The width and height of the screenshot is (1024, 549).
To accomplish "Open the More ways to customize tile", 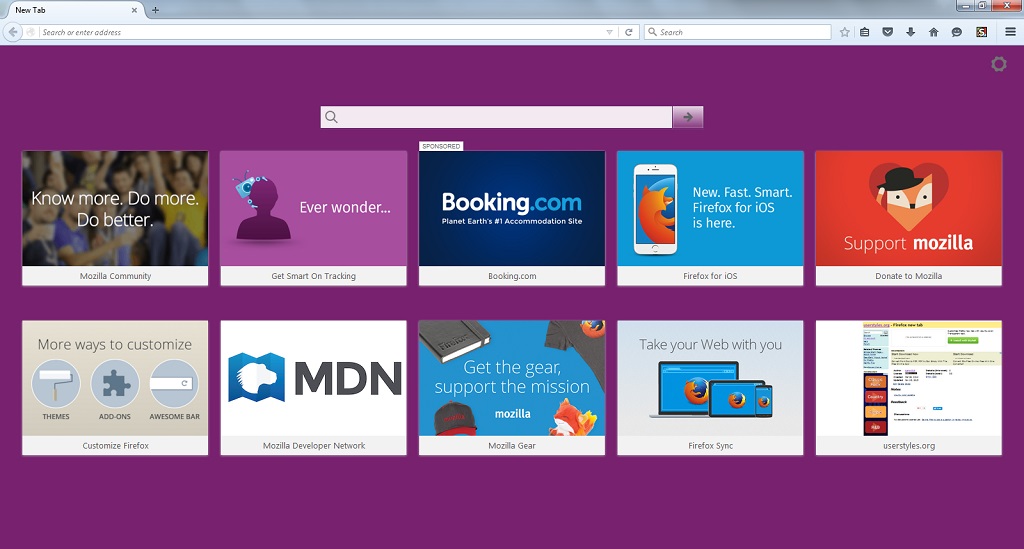I will pyautogui.click(x=115, y=378).
